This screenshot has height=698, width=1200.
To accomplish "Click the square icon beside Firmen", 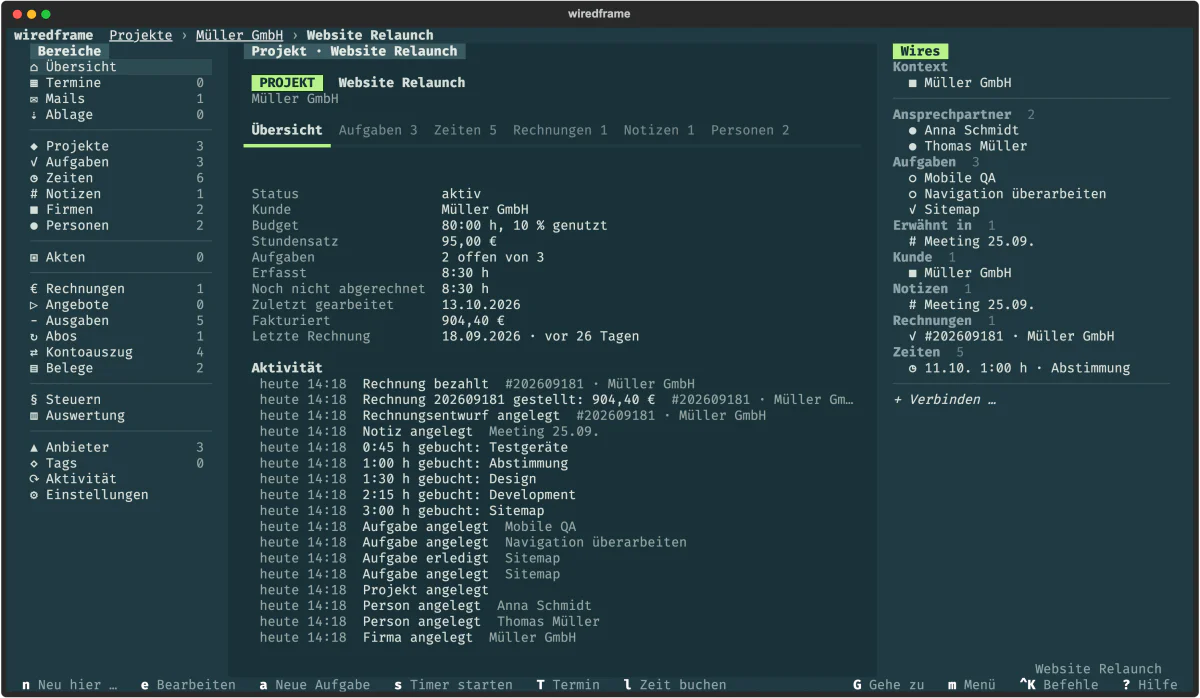I will pos(34,210).
